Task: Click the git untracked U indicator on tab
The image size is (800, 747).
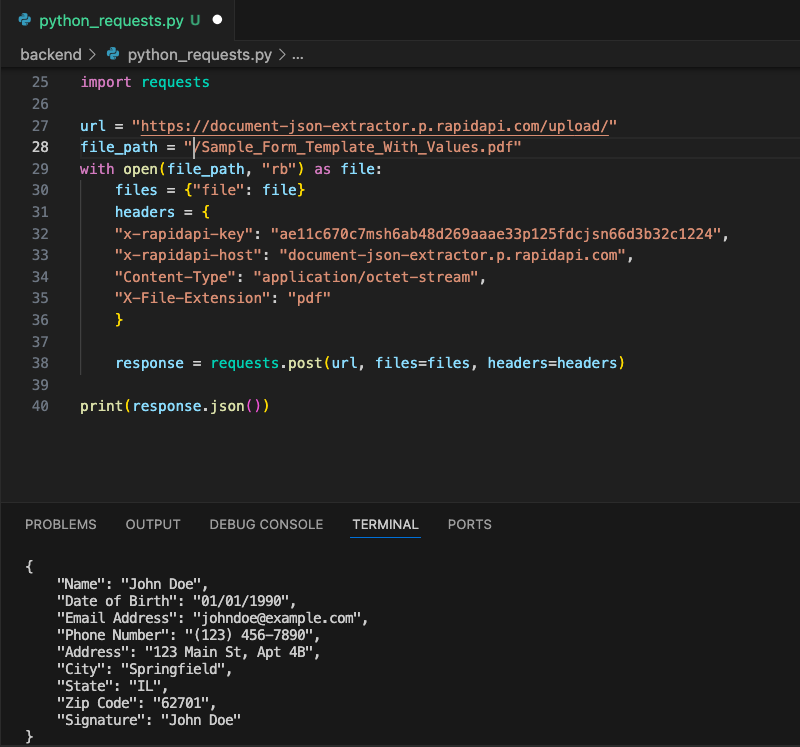Action: (x=194, y=20)
